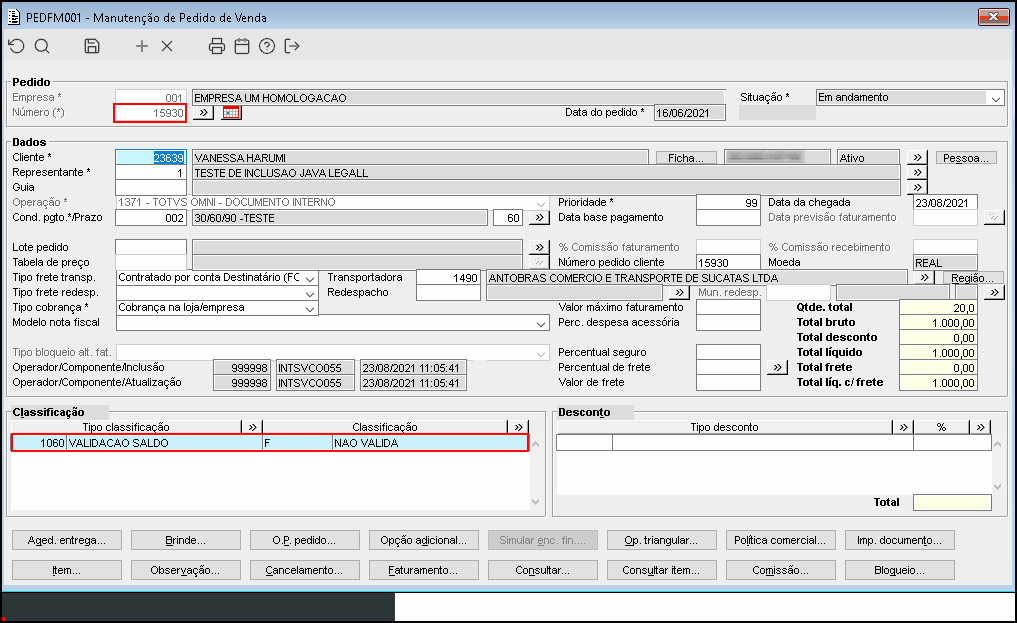Open the Política comercial... button
This screenshot has width=1017, height=623.
[780, 540]
